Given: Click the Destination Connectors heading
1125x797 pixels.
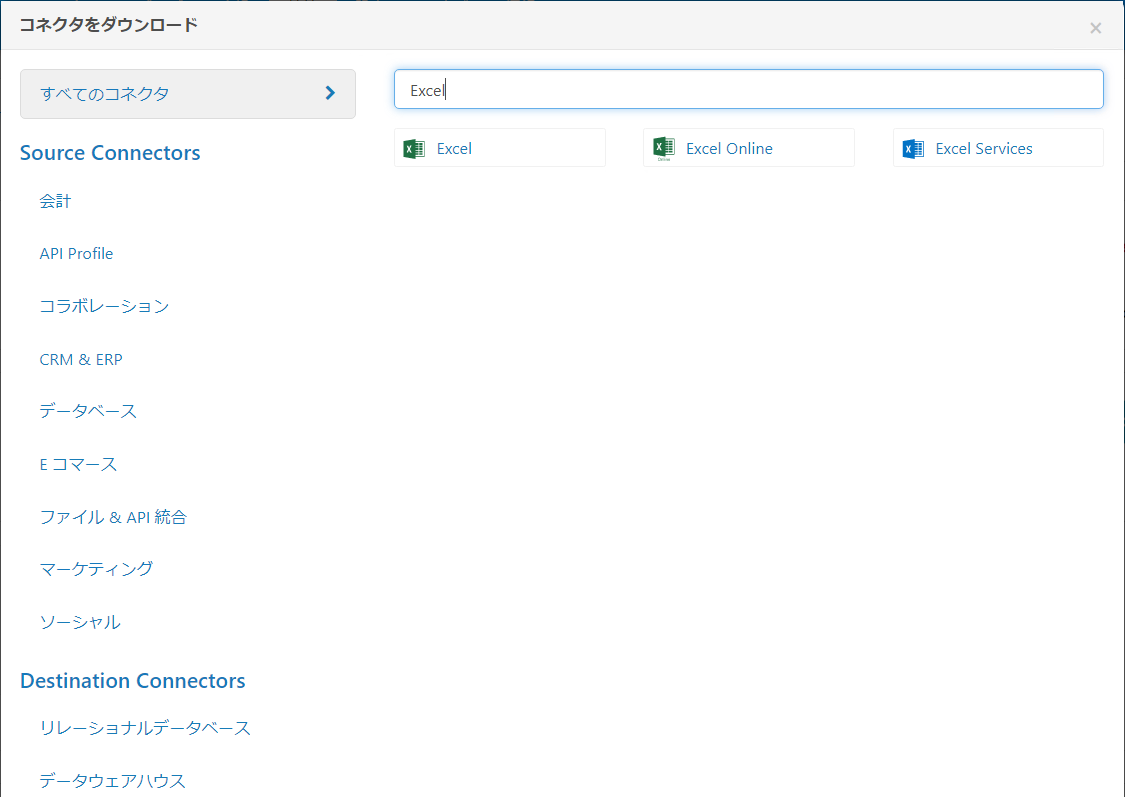Looking at the screenshot, I should pos(133,680).
